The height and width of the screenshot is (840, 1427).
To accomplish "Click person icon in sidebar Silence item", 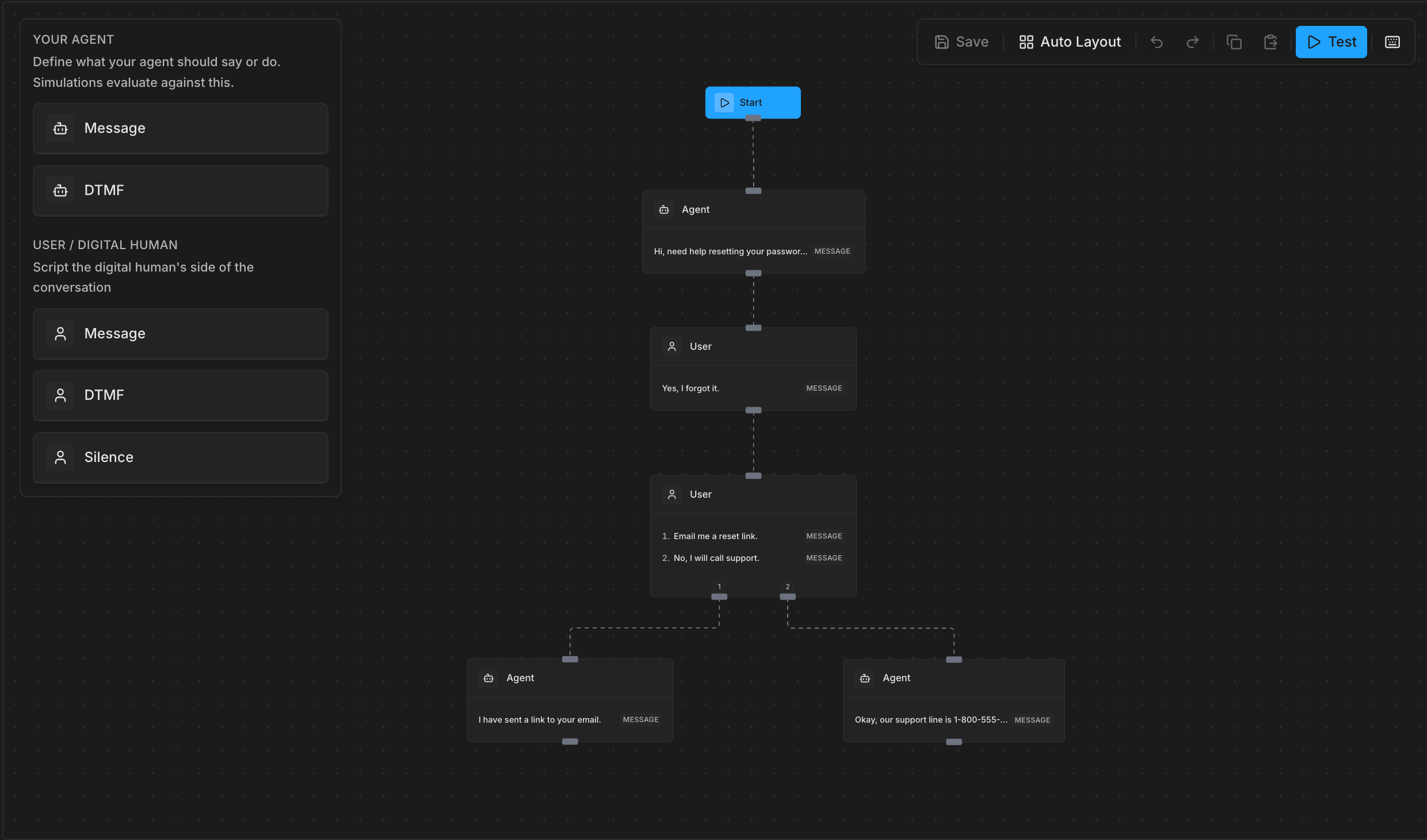I will [x=60, y=457].
